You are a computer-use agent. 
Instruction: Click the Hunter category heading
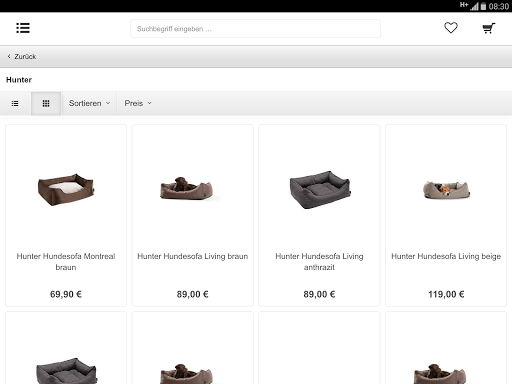pos(19,80)
